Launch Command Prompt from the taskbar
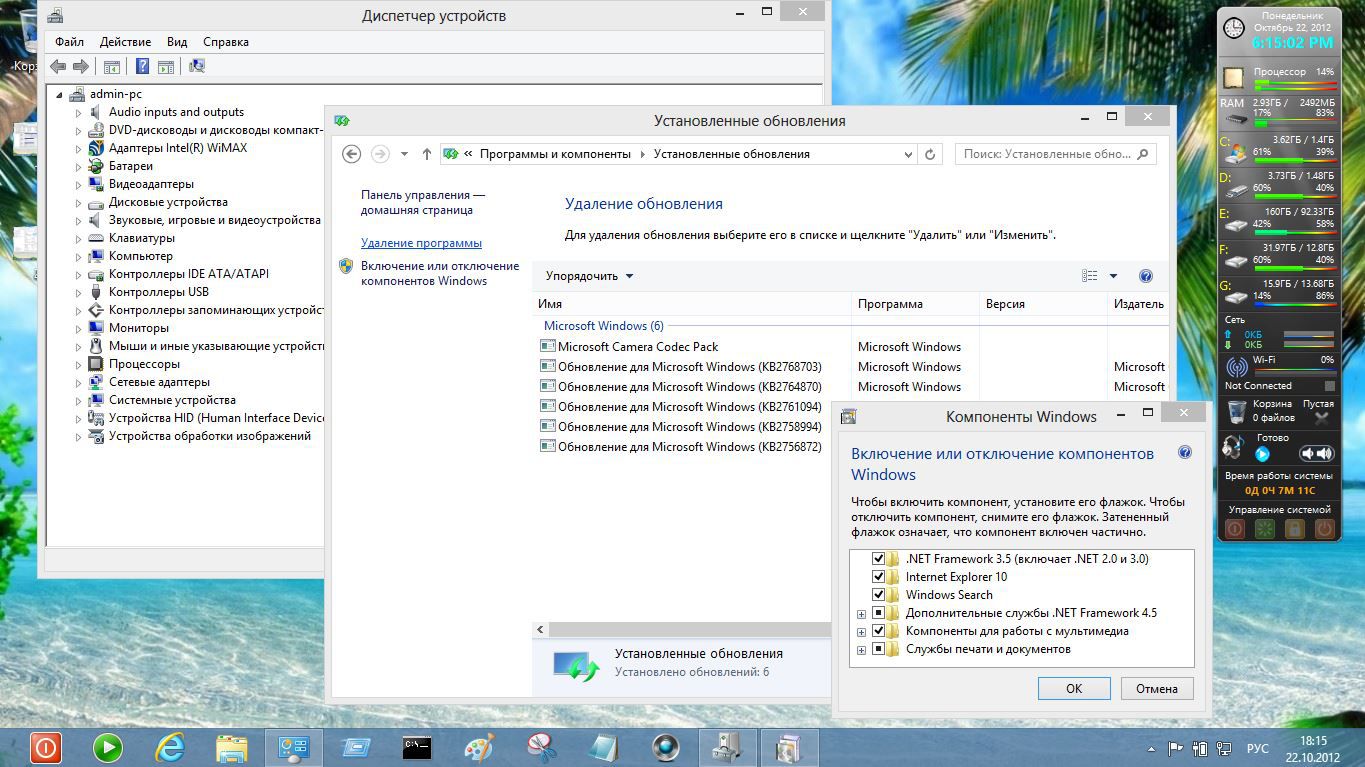This screenshot has height=767, width=1365. pos(417,747)
